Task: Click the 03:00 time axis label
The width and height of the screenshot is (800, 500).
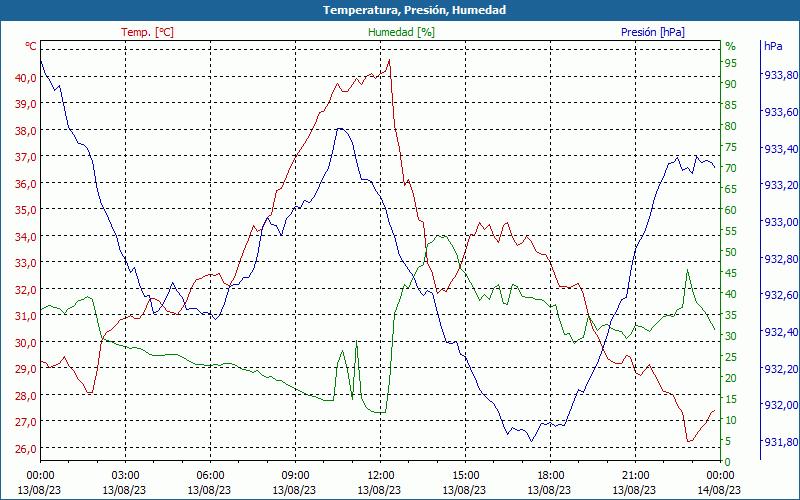Action: point(125,477)
